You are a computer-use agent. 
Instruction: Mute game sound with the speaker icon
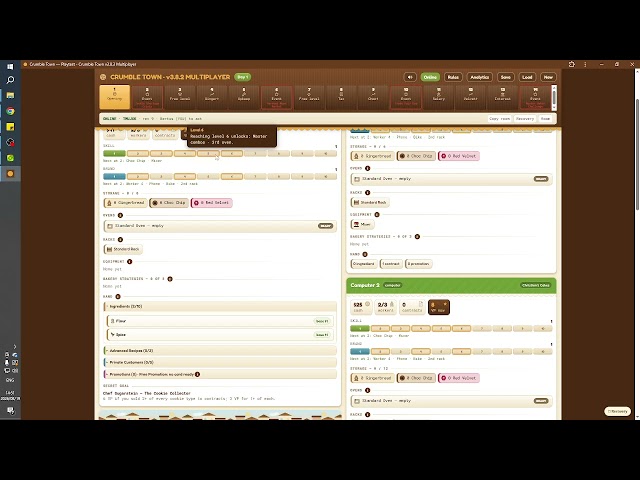pos(410,77)
